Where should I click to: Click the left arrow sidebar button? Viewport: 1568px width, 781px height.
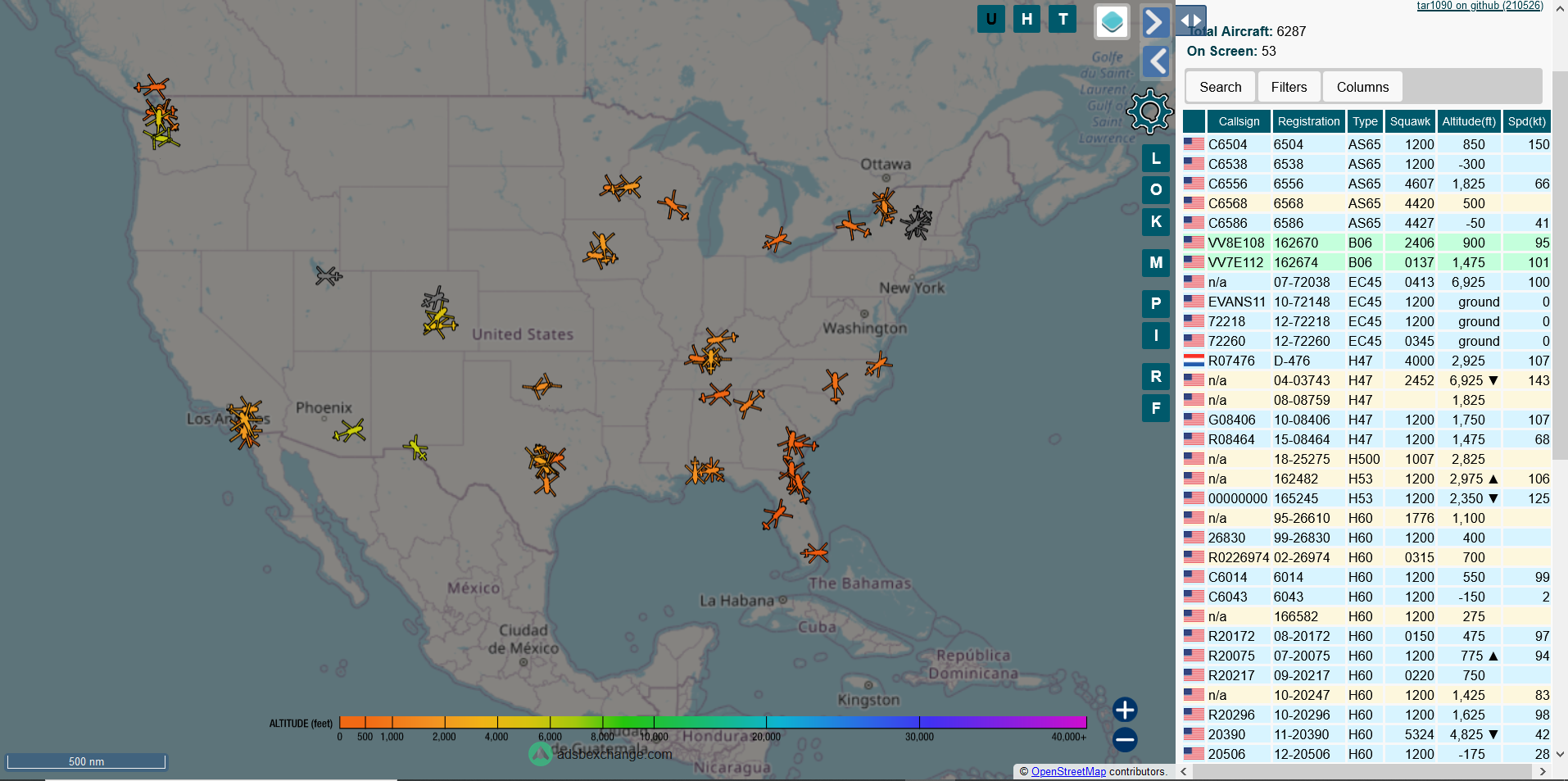(x=1155, y=61)
